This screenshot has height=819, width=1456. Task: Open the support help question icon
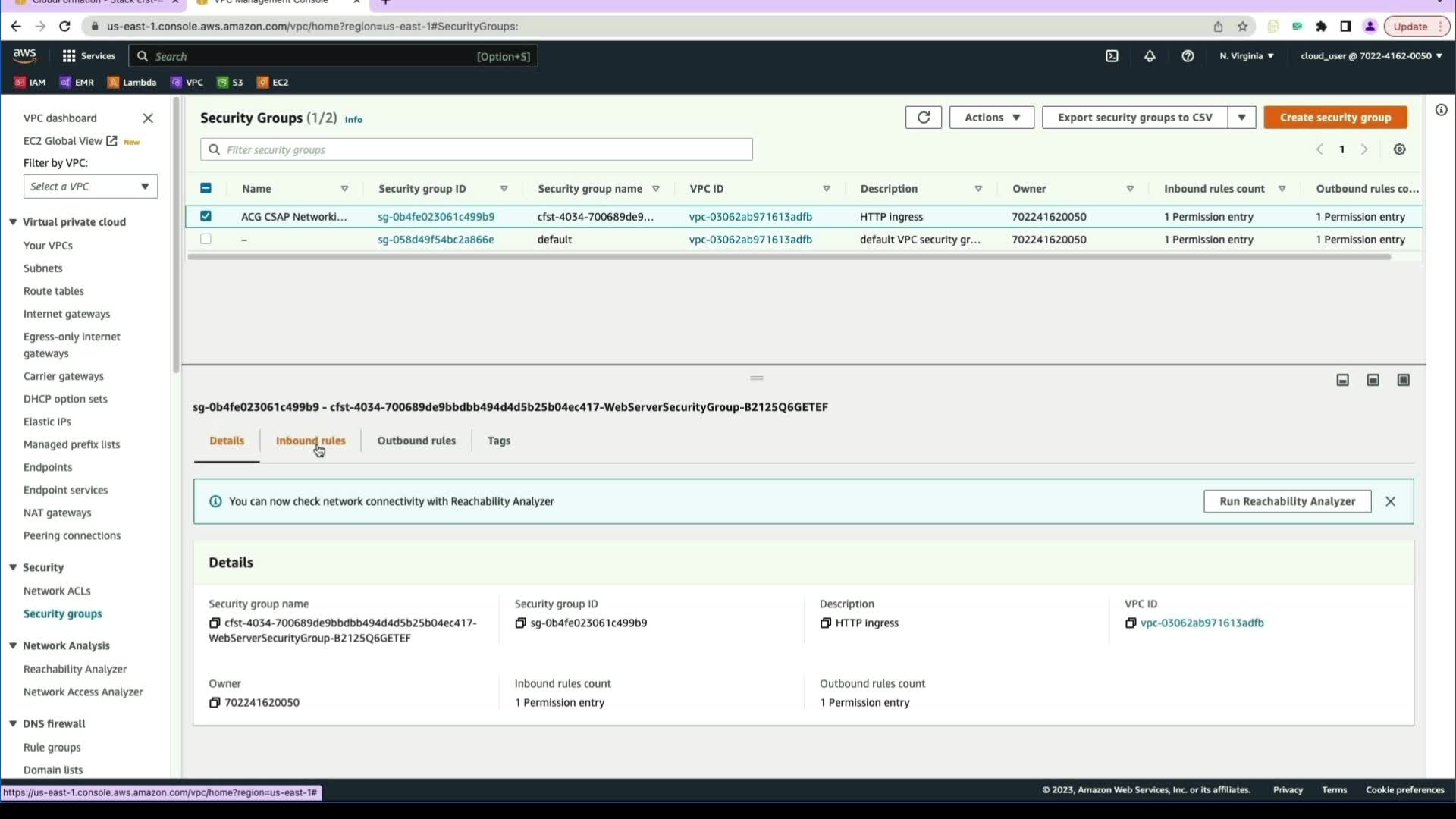[1188, 56]
